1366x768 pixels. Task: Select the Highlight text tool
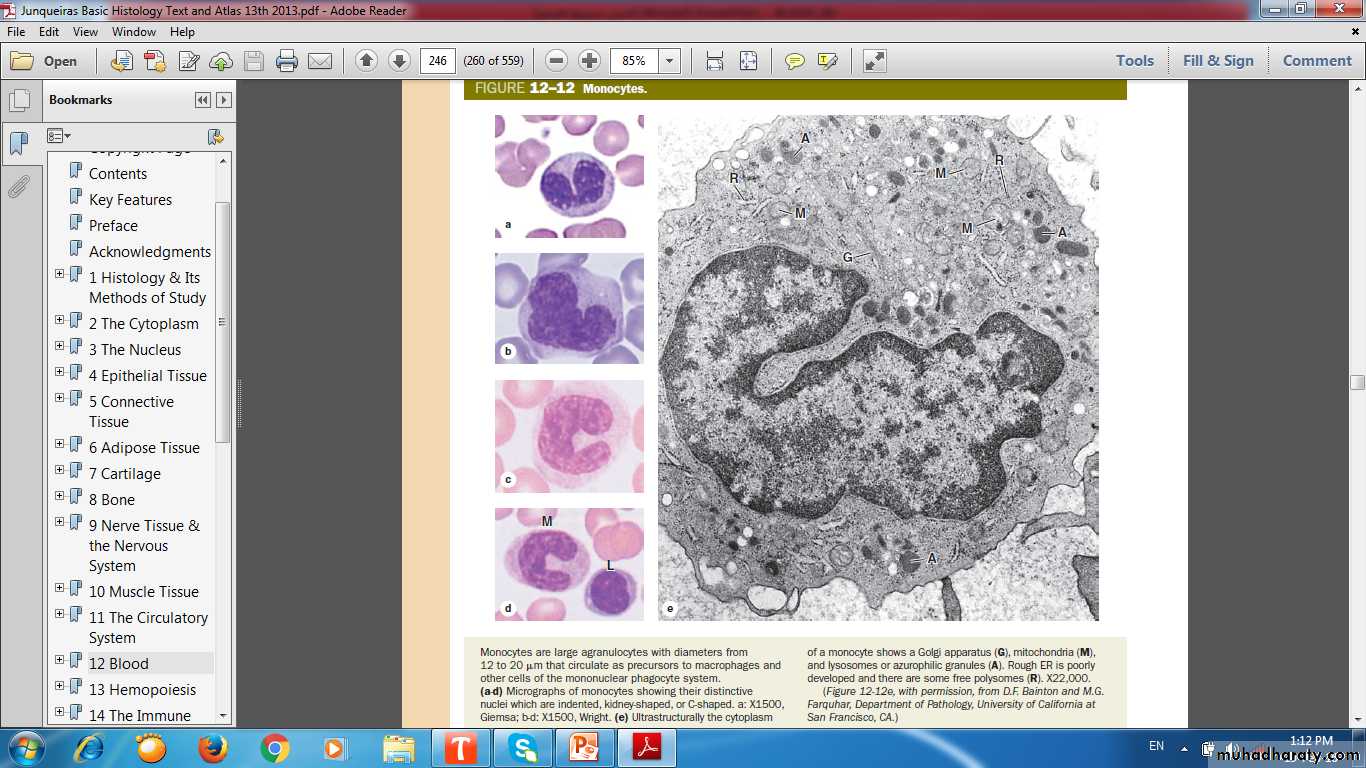[x=827, y=61]
